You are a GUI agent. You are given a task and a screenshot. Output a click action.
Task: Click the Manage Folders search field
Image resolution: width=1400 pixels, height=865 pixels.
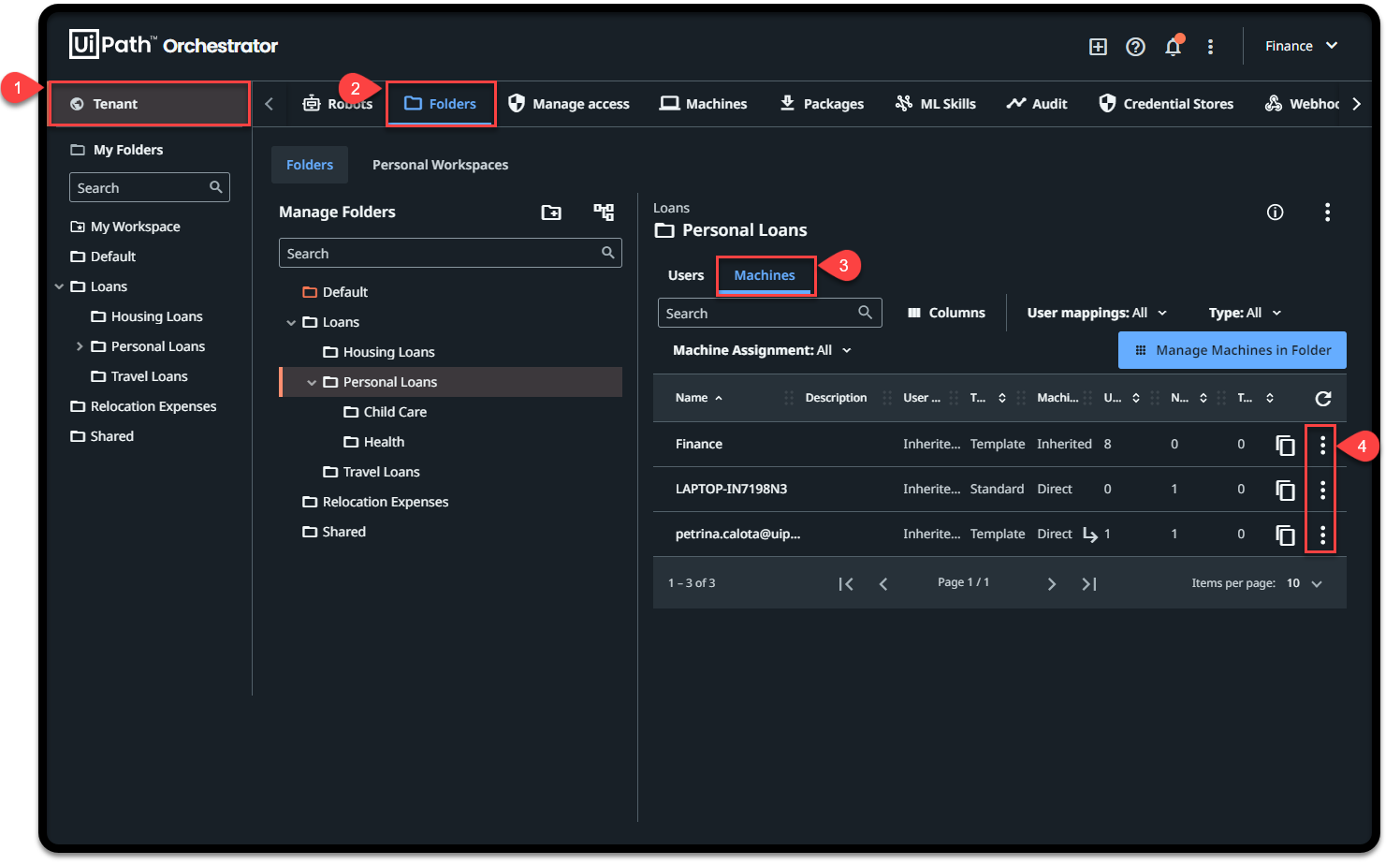point(440,254)
